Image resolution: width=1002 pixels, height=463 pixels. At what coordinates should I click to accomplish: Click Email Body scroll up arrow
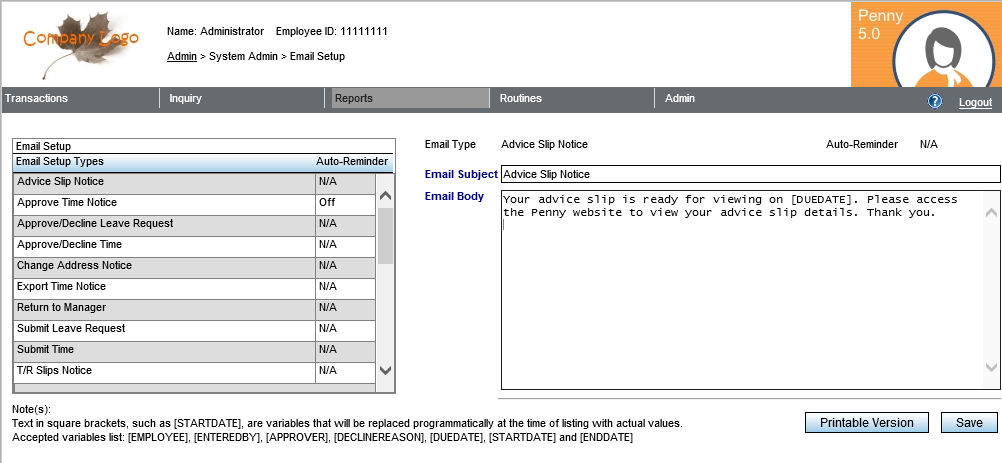[991, 213]
